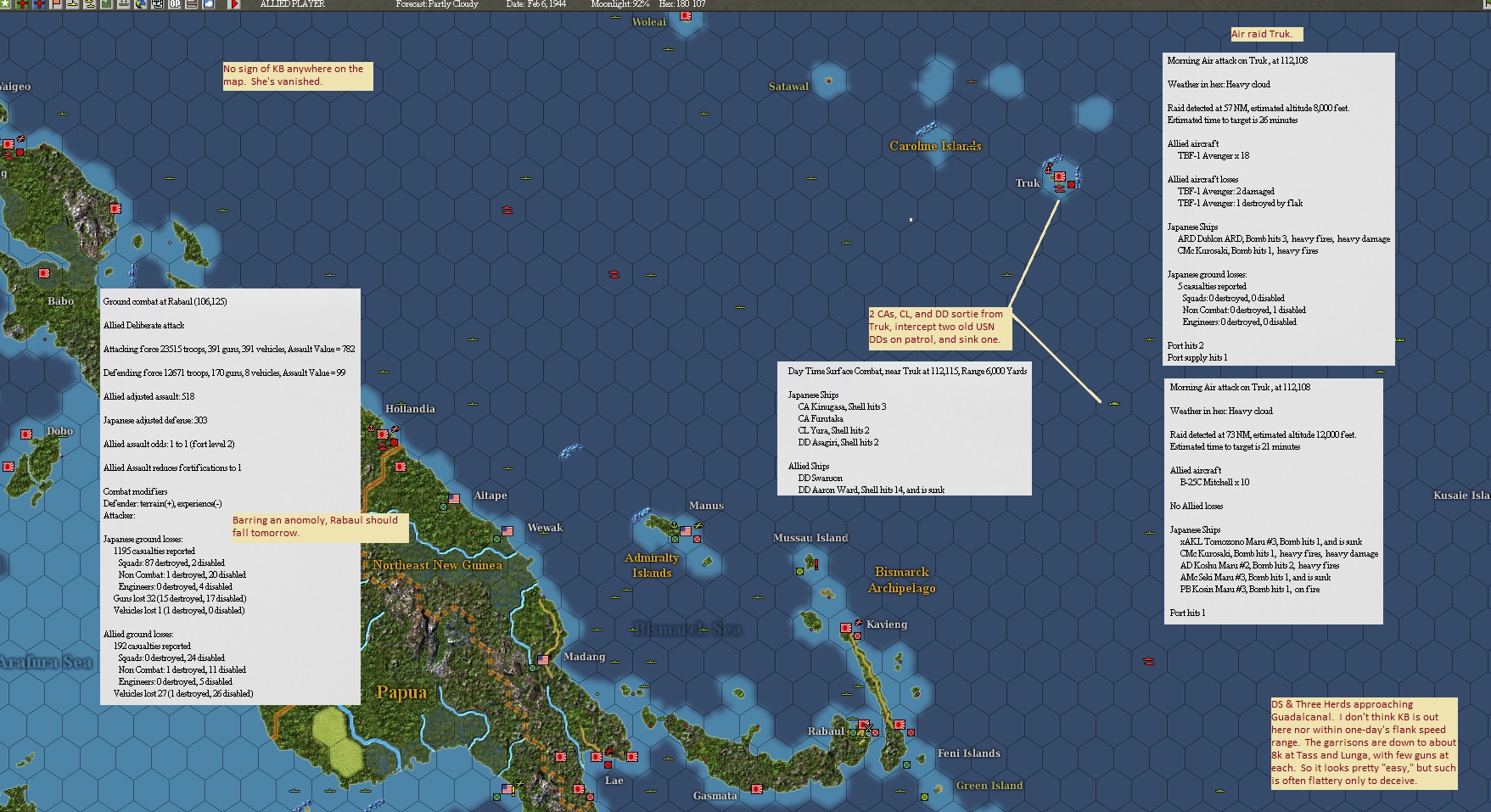Click the Moonlight: 92% status text
This screenshot has width=1491, height=812.
(620, 4)
